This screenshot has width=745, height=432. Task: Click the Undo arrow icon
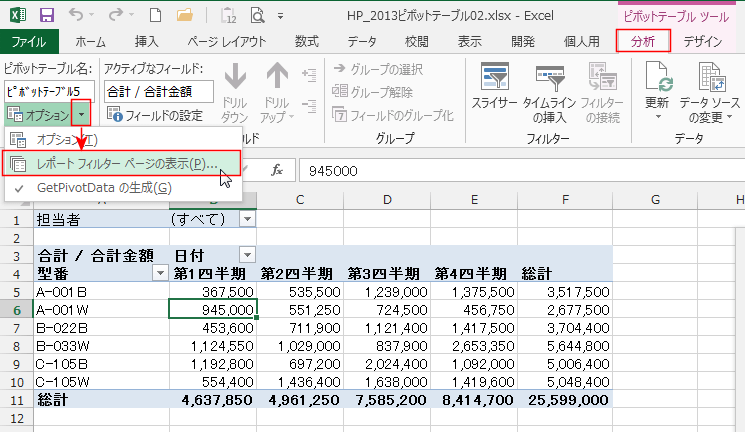click(78, 15)
